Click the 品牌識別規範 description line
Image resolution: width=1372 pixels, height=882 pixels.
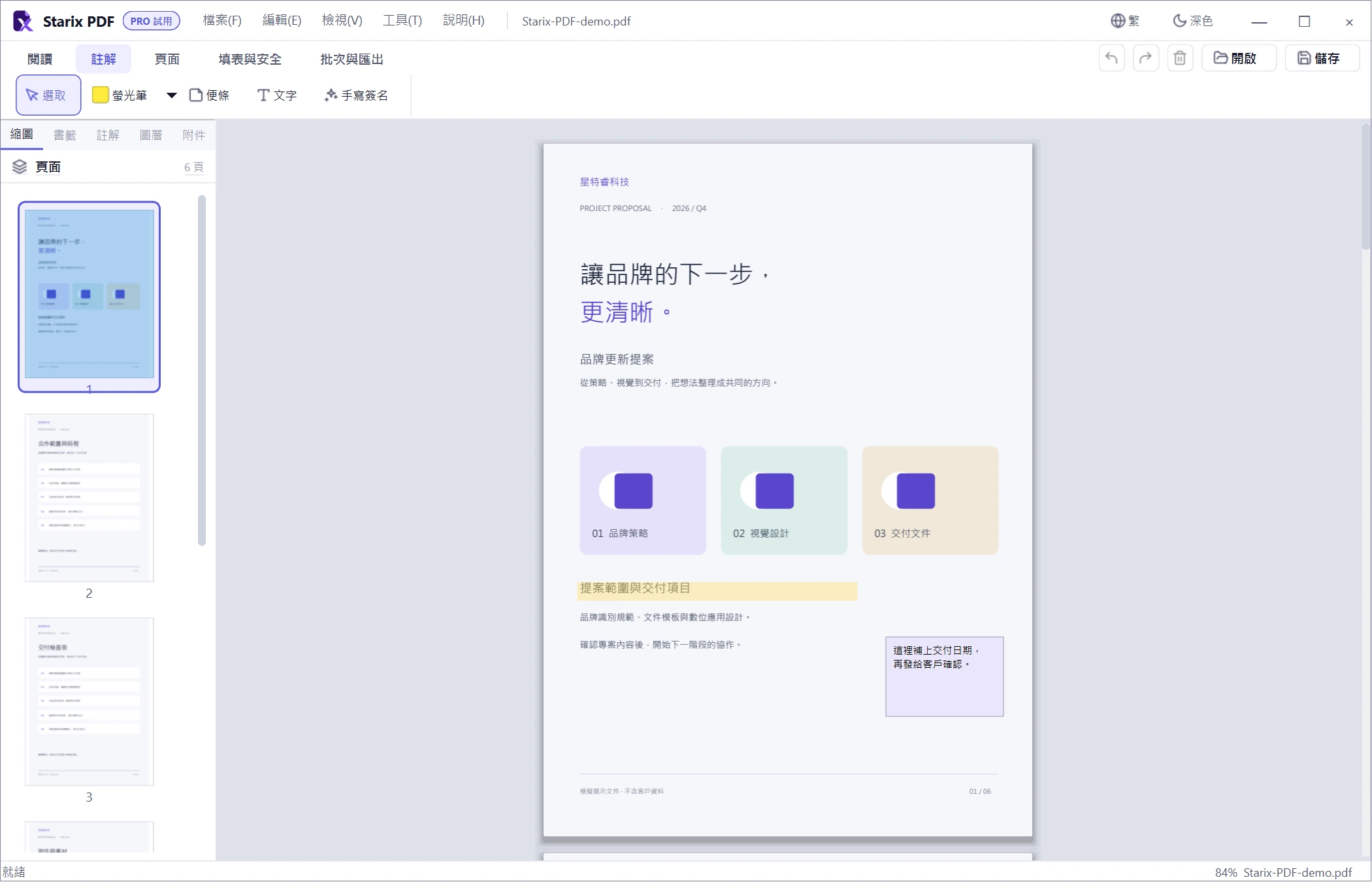pos(665,617)
